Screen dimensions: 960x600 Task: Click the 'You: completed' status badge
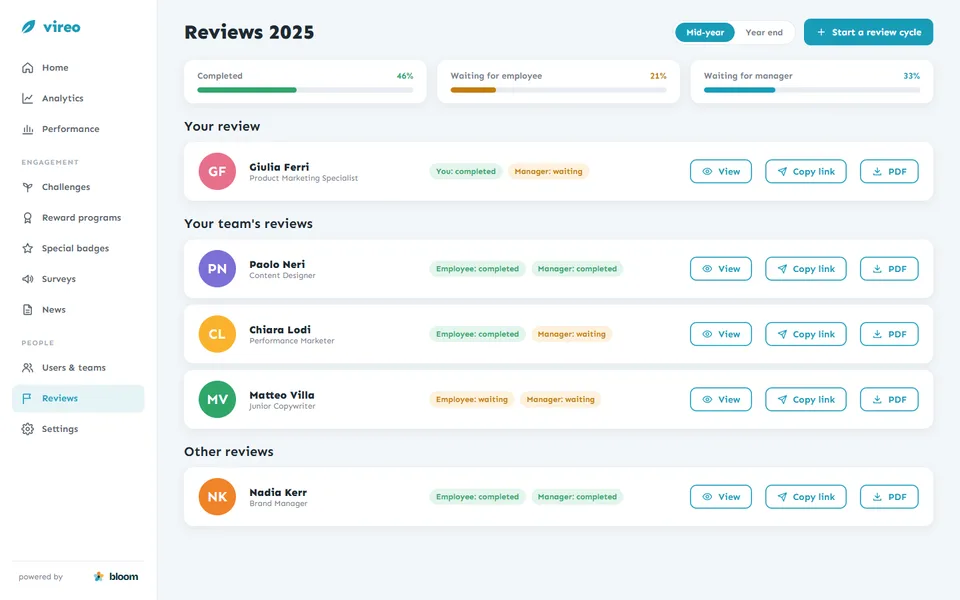(466, 171)
